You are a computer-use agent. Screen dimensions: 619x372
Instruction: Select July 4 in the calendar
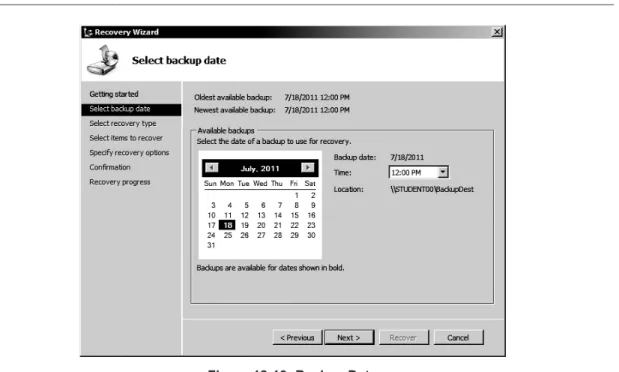click(229, 205)
